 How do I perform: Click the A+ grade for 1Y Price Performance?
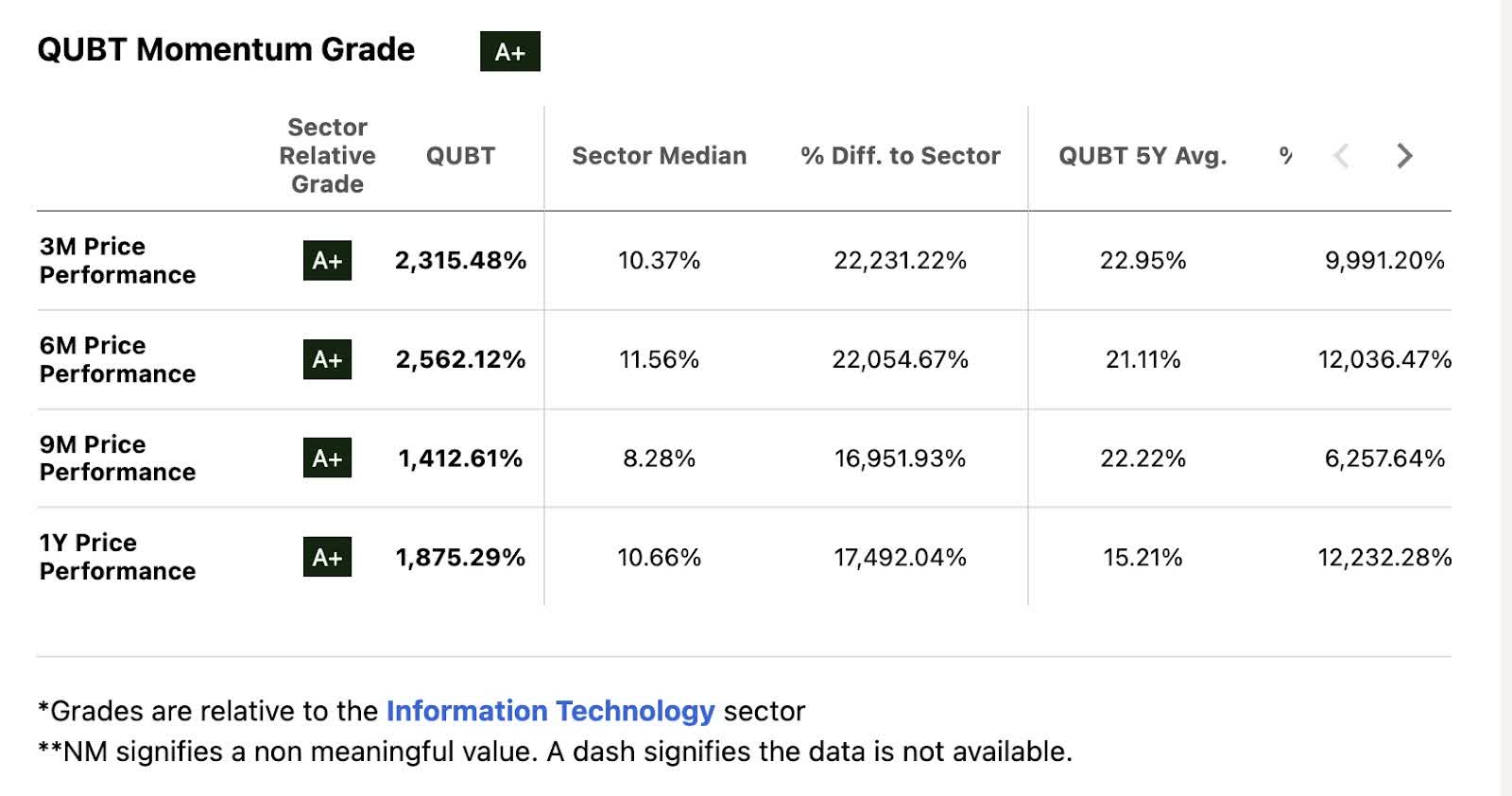pyautogui.click(x=327, y=557)
